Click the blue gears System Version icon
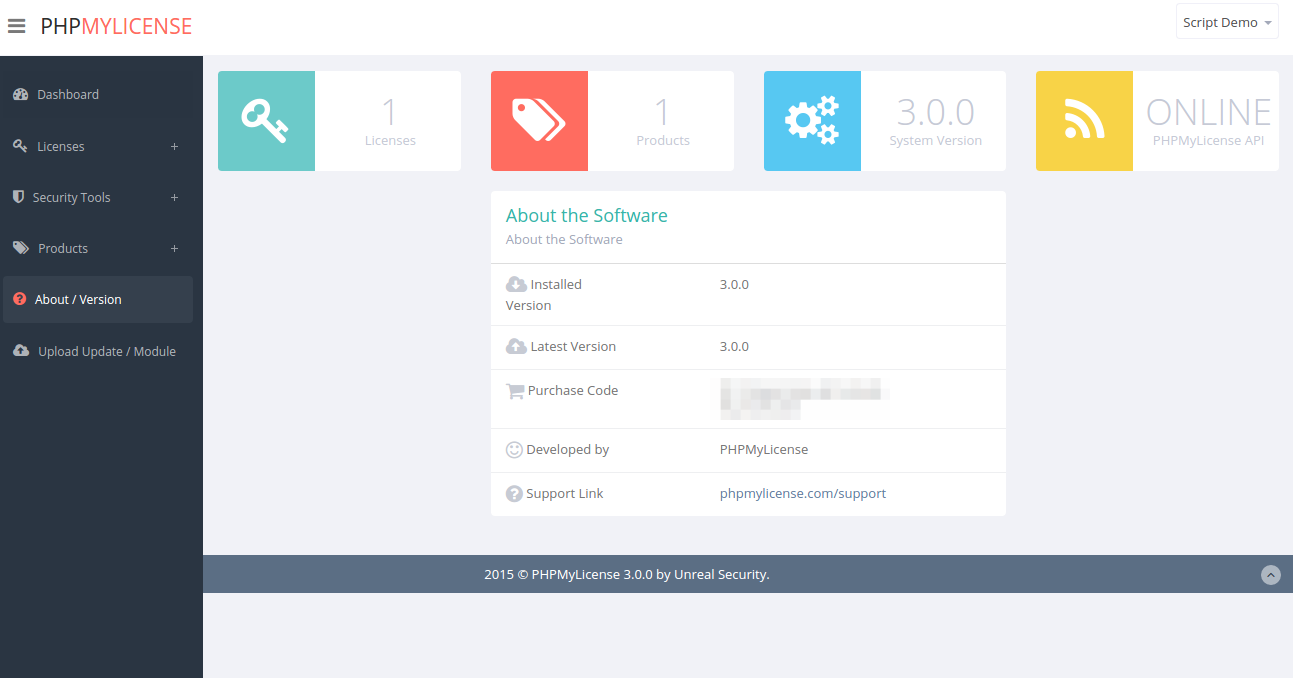 point(812,120)
